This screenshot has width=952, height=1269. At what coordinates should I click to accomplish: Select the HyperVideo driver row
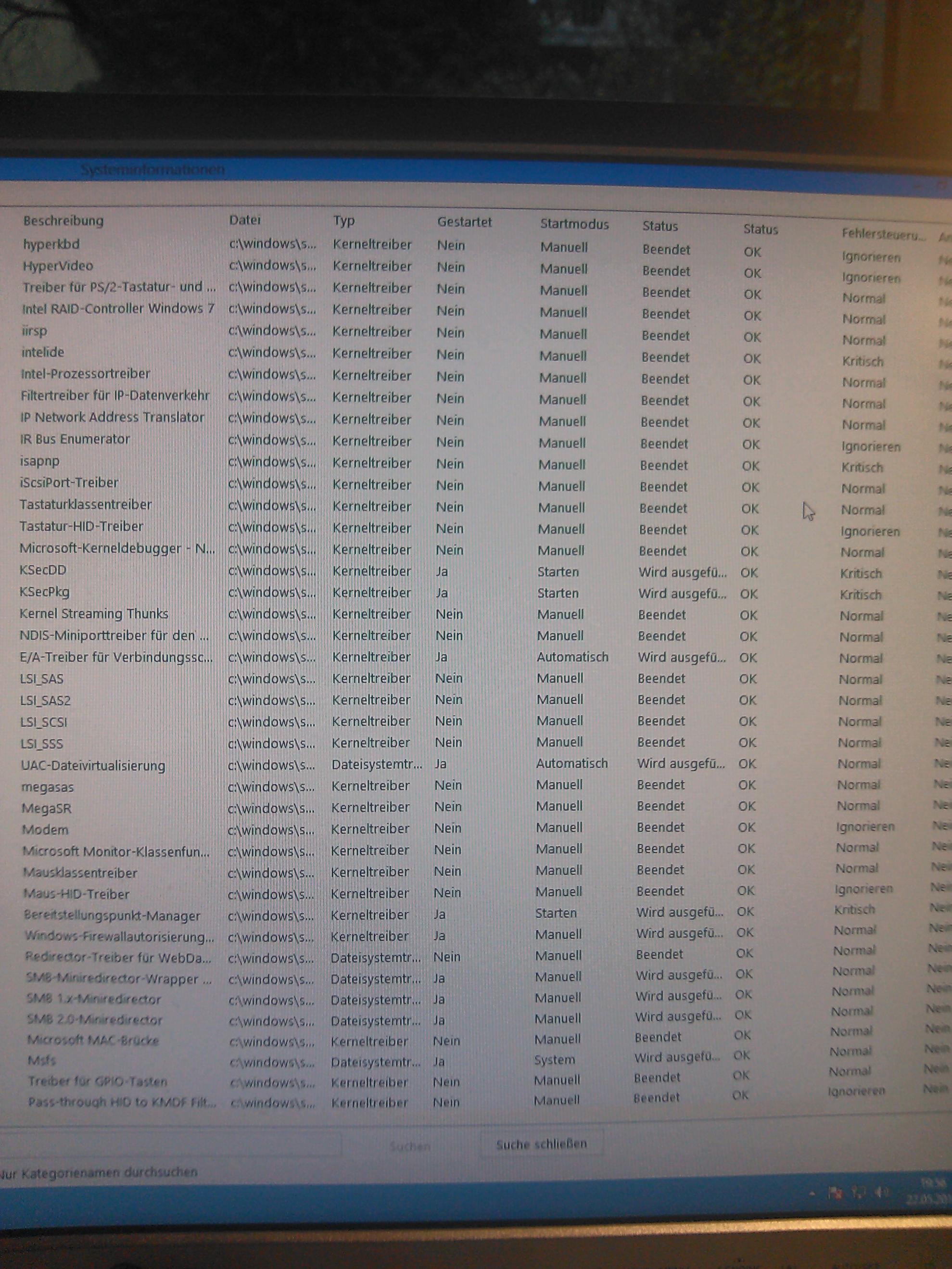tap(57, 266)
